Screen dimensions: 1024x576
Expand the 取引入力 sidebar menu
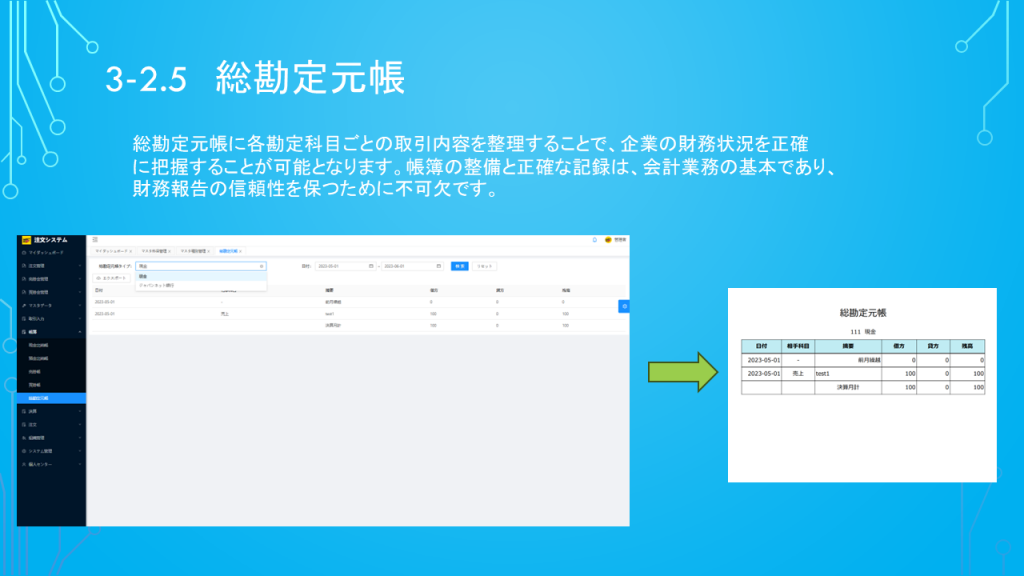[51, 319]
